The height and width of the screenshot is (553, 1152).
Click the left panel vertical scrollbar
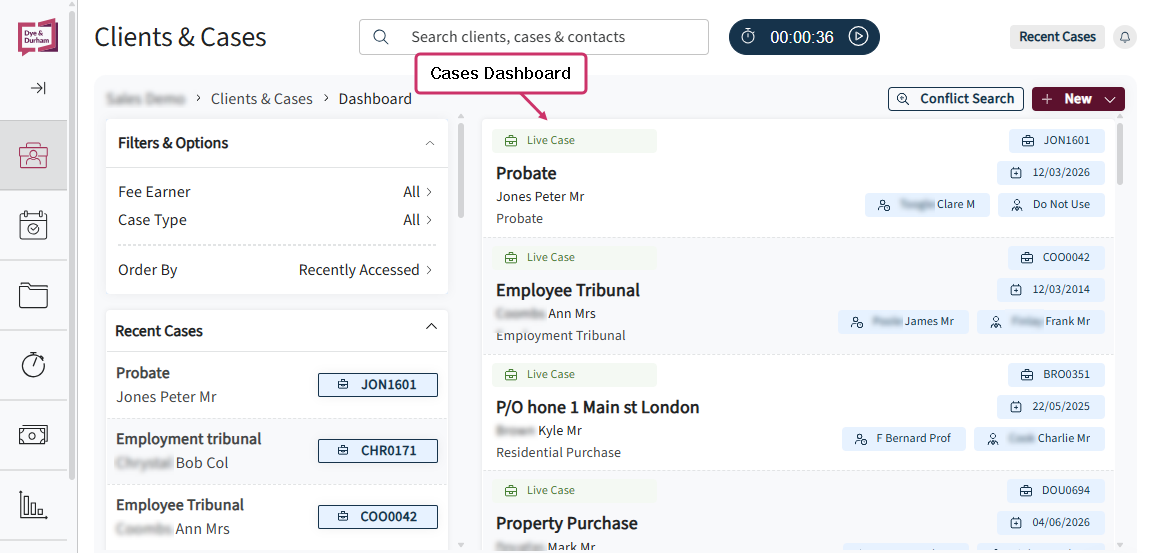point(461,170)
